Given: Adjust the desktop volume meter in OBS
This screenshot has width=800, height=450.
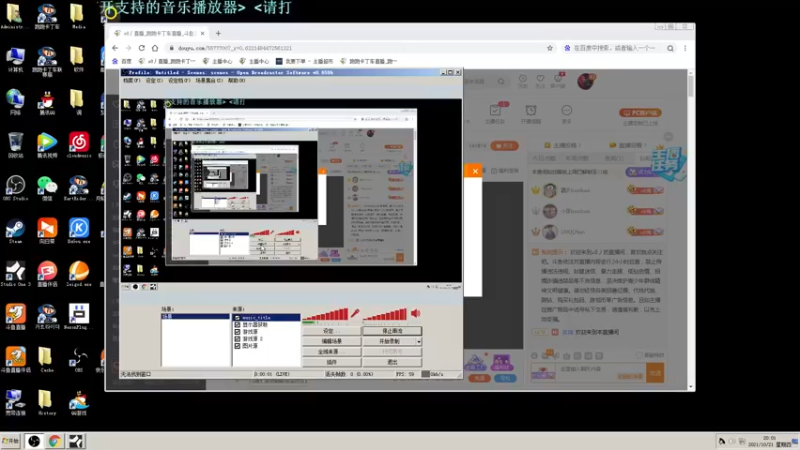Looking at the screenshot, I should pos(385,315).
